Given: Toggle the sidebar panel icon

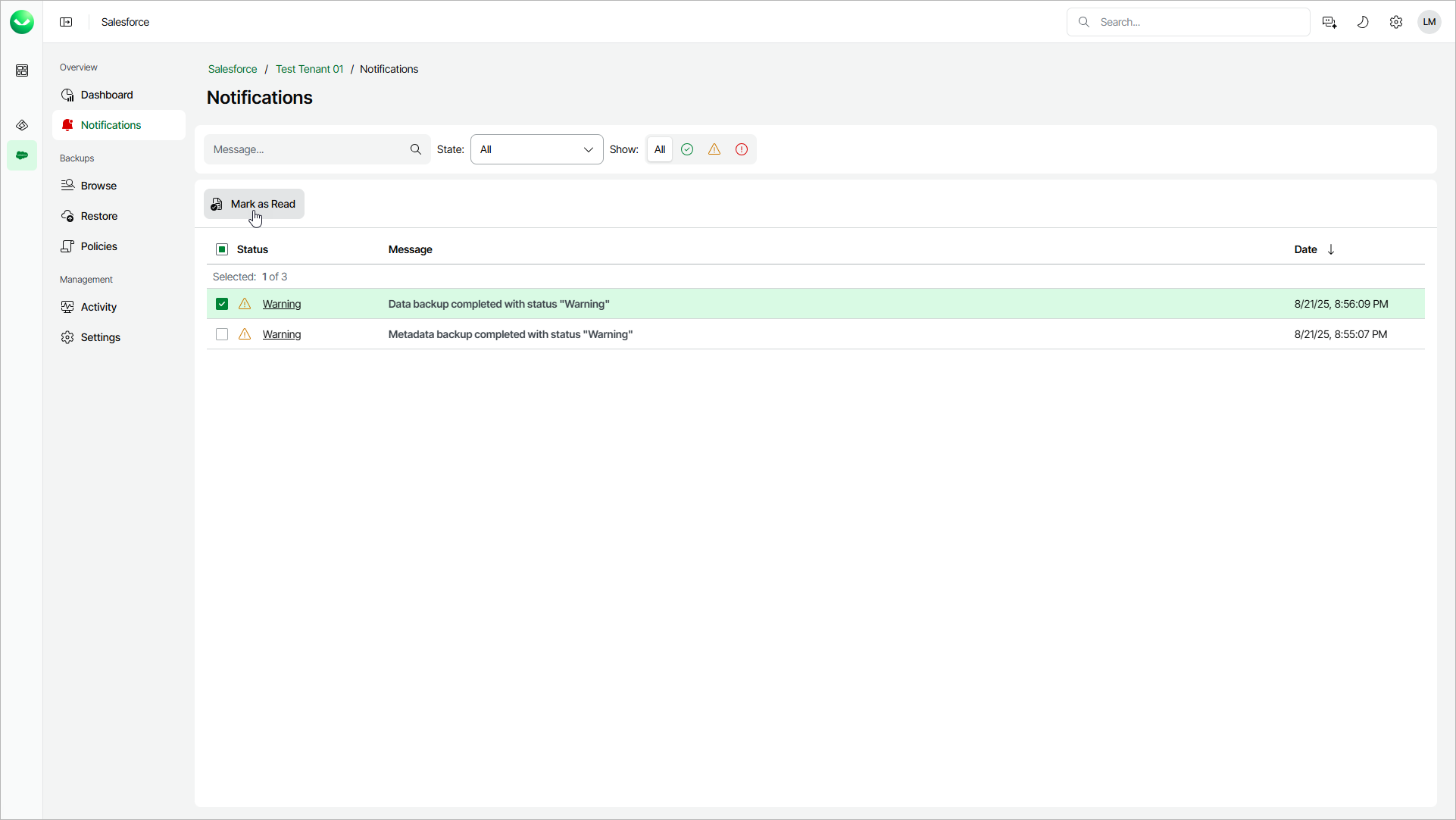Looking at the screenshot, I should [x=66, y=22].
